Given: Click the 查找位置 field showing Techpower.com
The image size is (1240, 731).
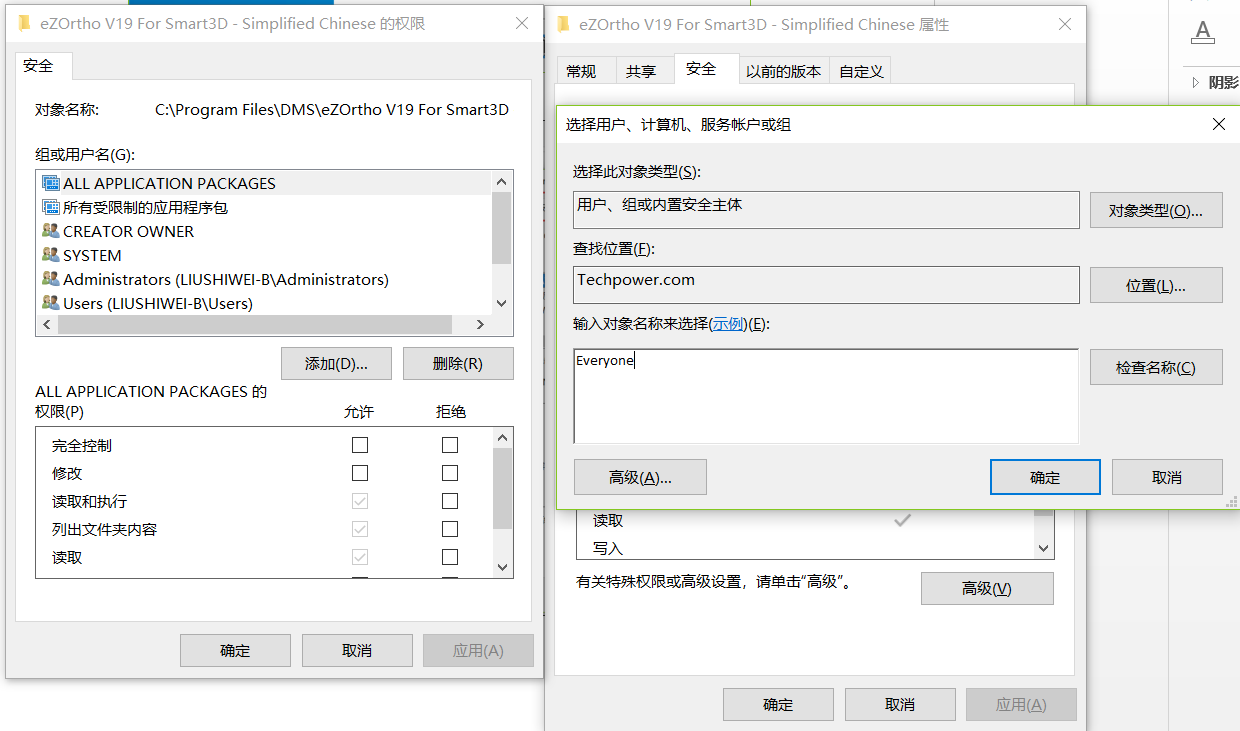Looking at the screenshot, I should tap(826, 284).
